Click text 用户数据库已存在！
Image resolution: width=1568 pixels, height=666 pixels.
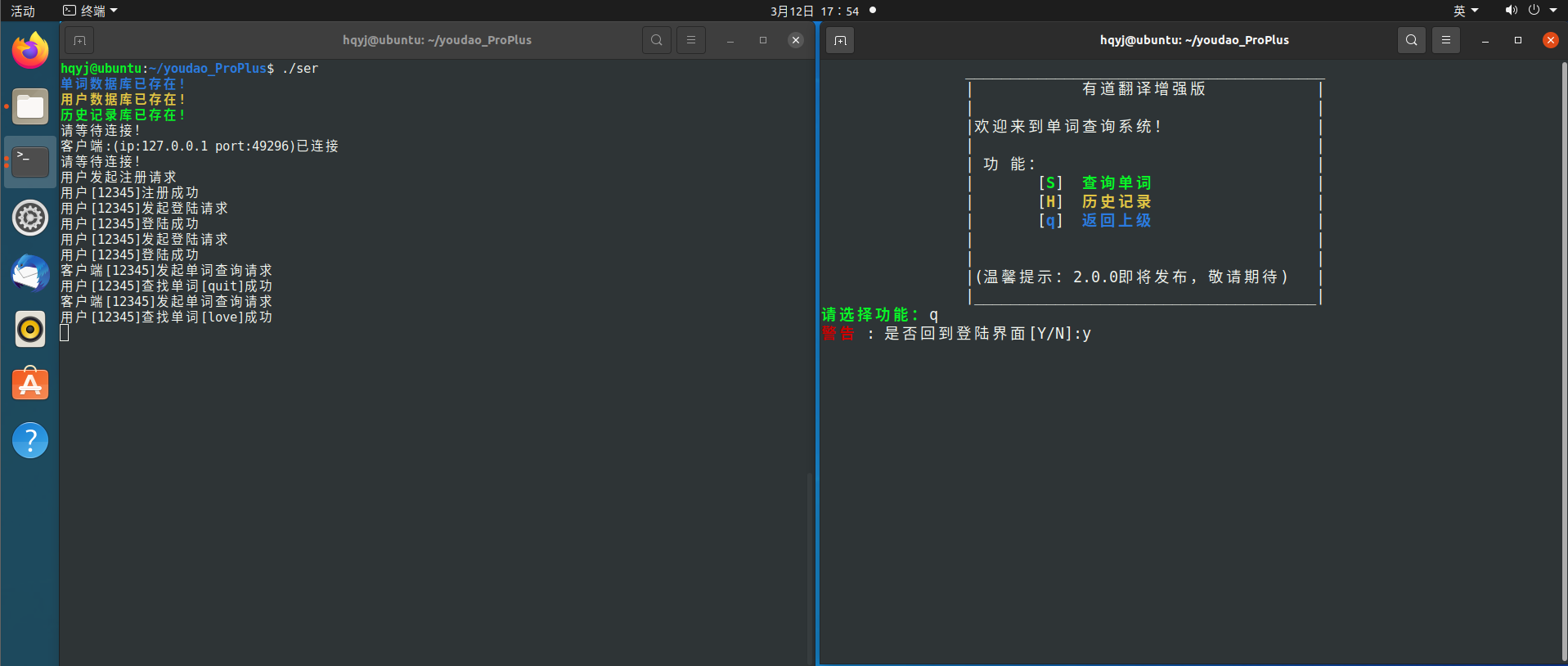pos(123,100)
